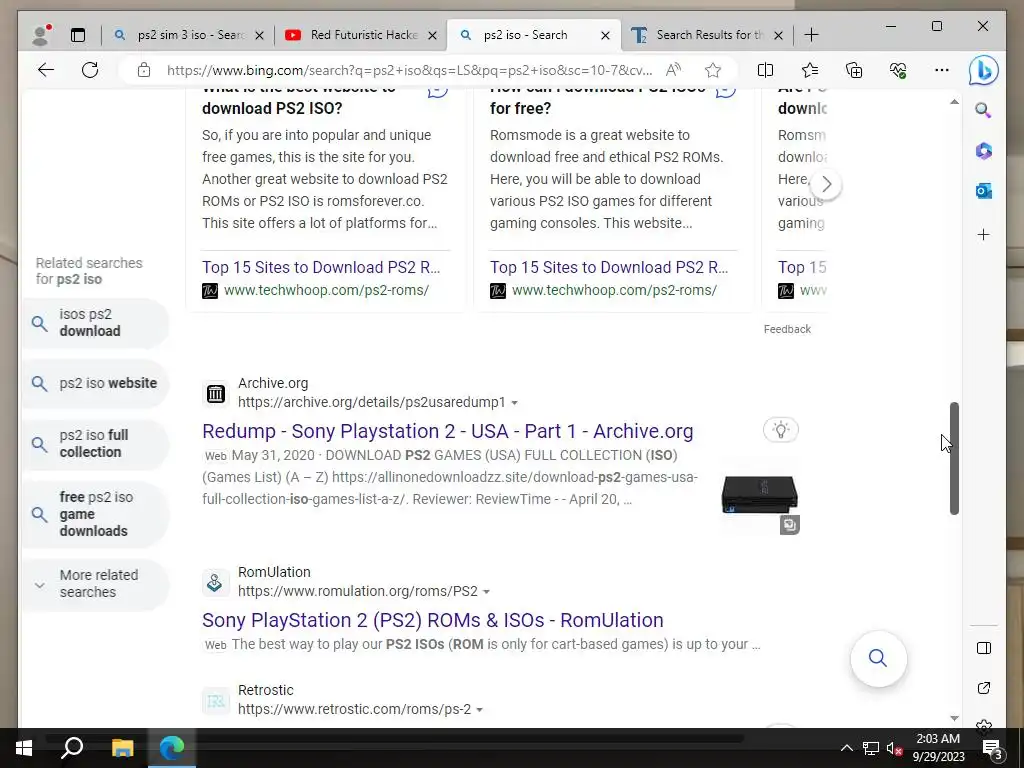
Task: Search 'free ps2 iso game downloads'
Action: pos(95,514)
